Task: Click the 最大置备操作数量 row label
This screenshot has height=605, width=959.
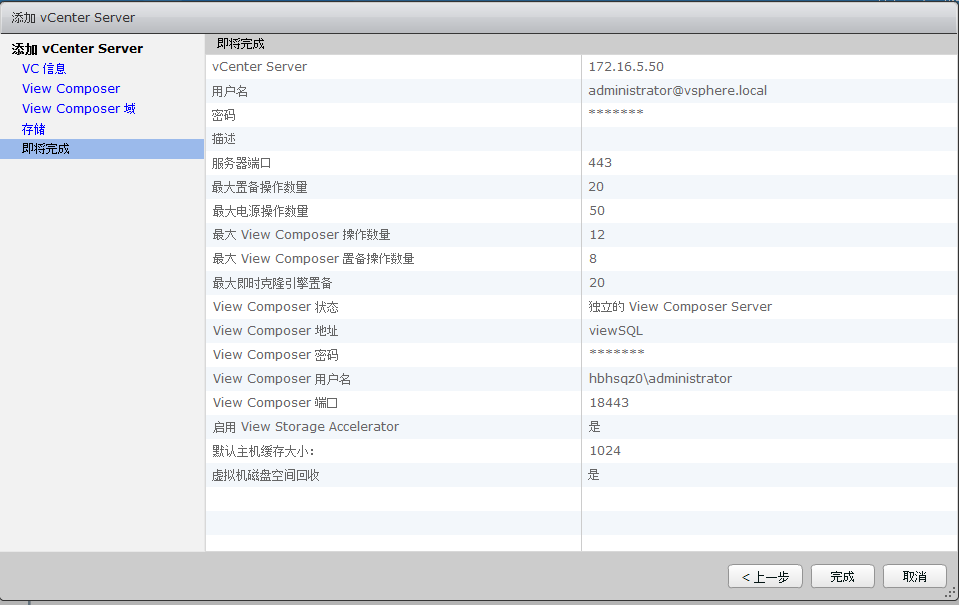Action: click(x=259, y=187)
